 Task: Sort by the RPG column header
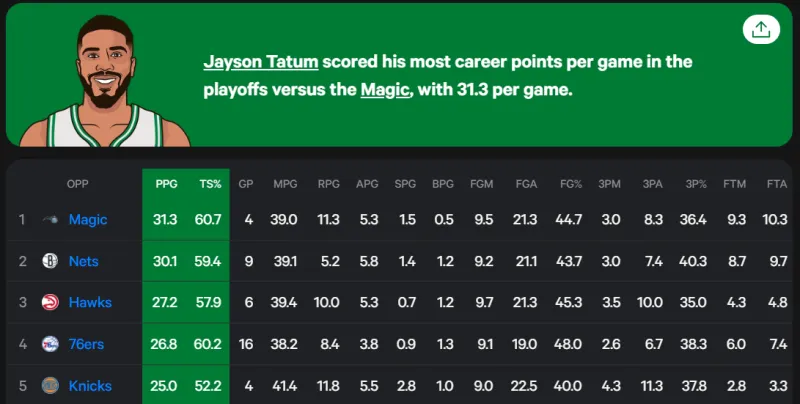(328, 184)
